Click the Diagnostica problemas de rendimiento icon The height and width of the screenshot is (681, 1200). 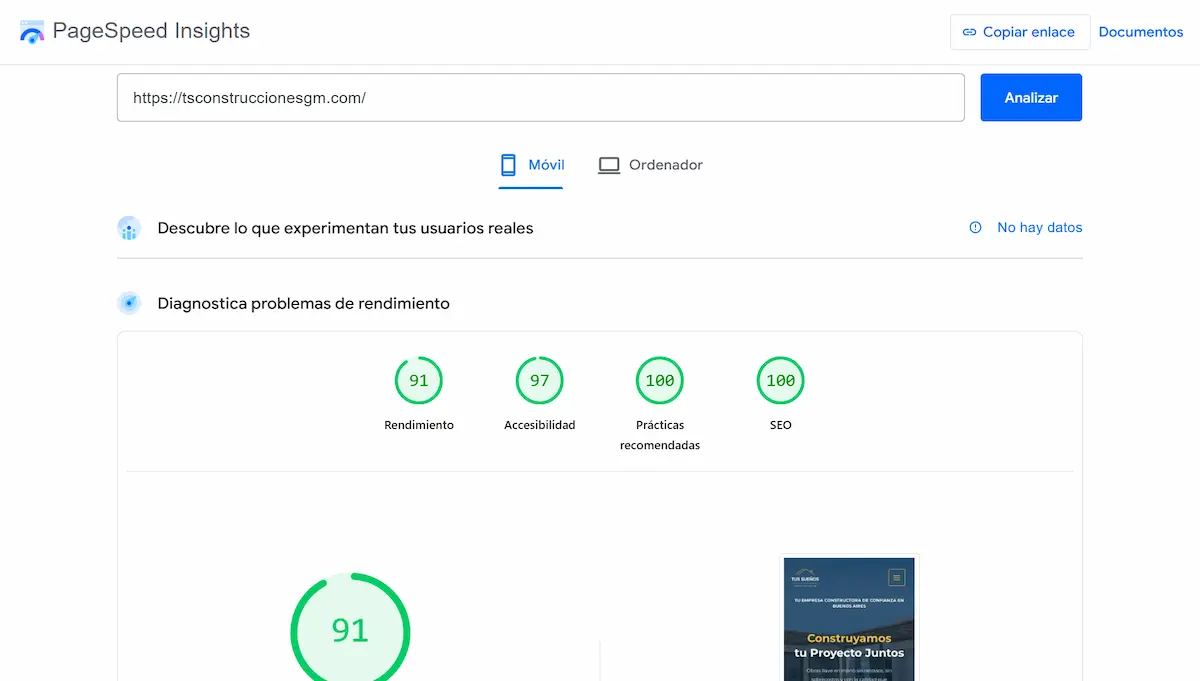pyautogui.click(x=129, y=302)
